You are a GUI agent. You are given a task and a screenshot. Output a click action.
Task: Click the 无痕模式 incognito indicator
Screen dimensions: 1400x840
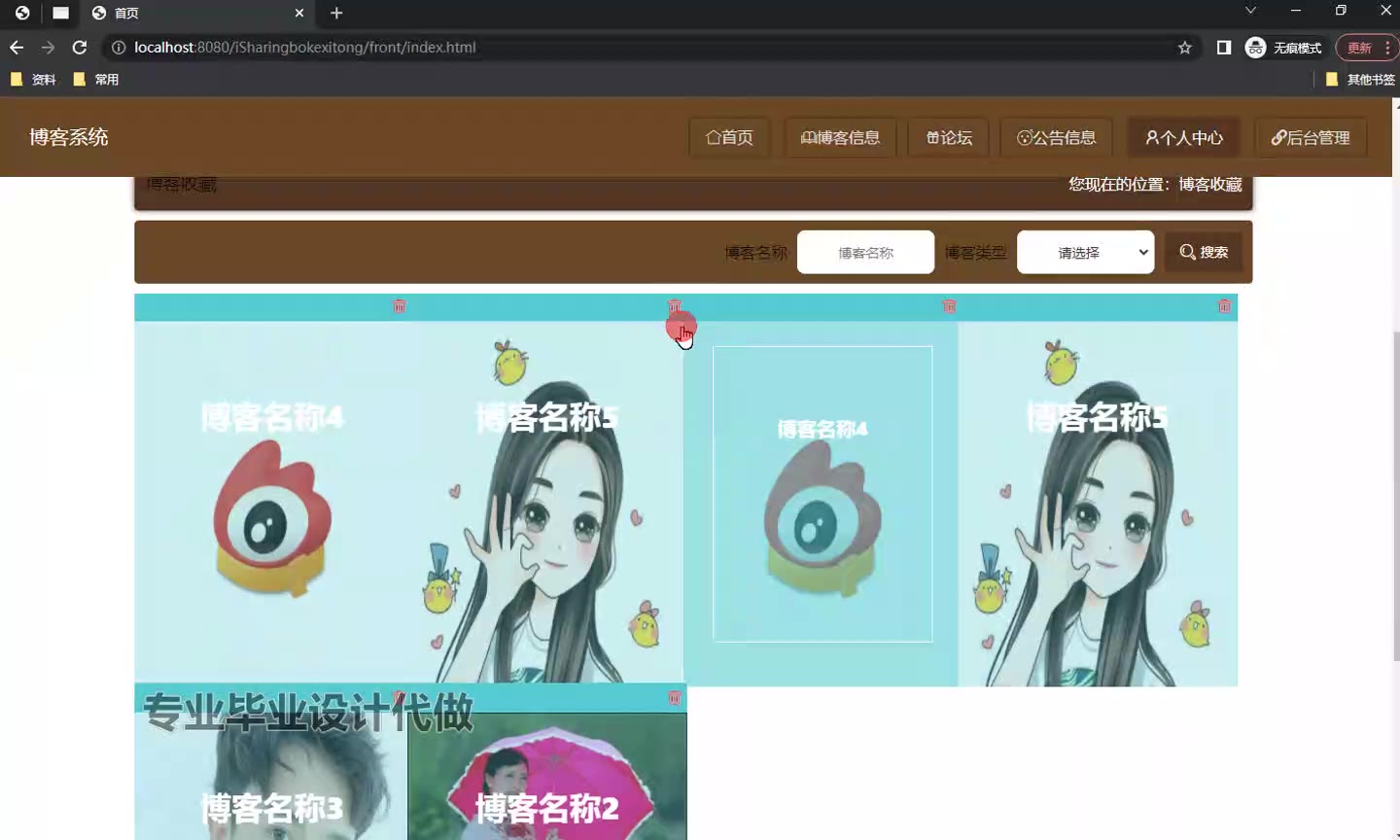(1283, 47)
